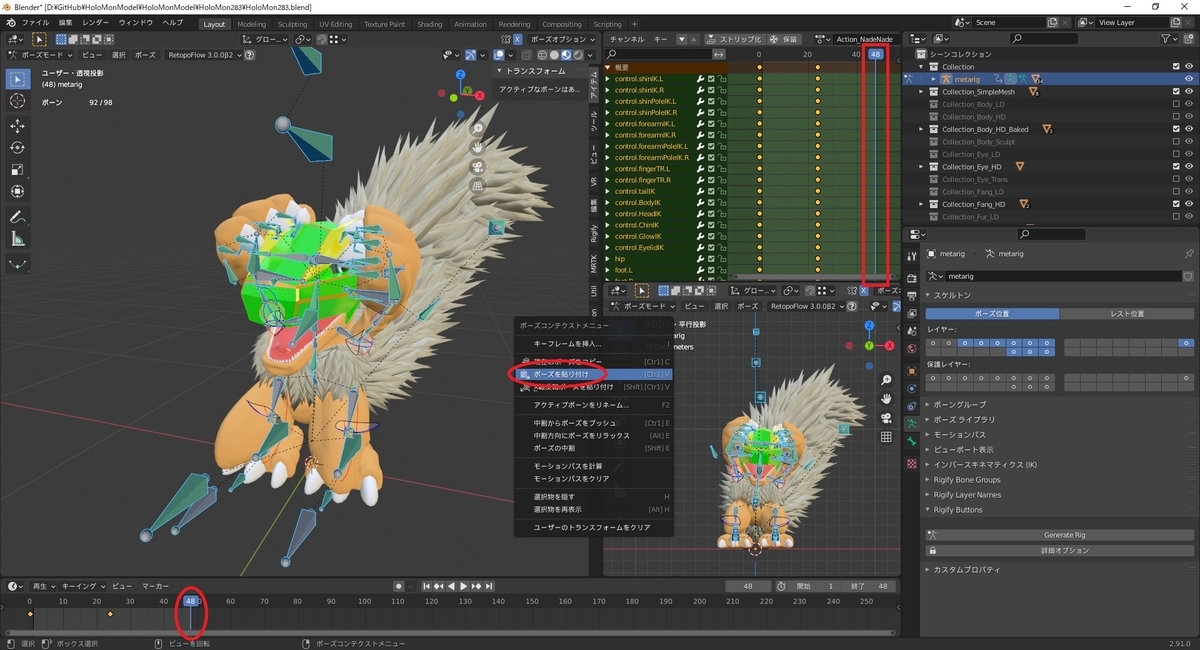Expand the control.shinIK.L channel
1200x650 pixels.
pos(607,79)
